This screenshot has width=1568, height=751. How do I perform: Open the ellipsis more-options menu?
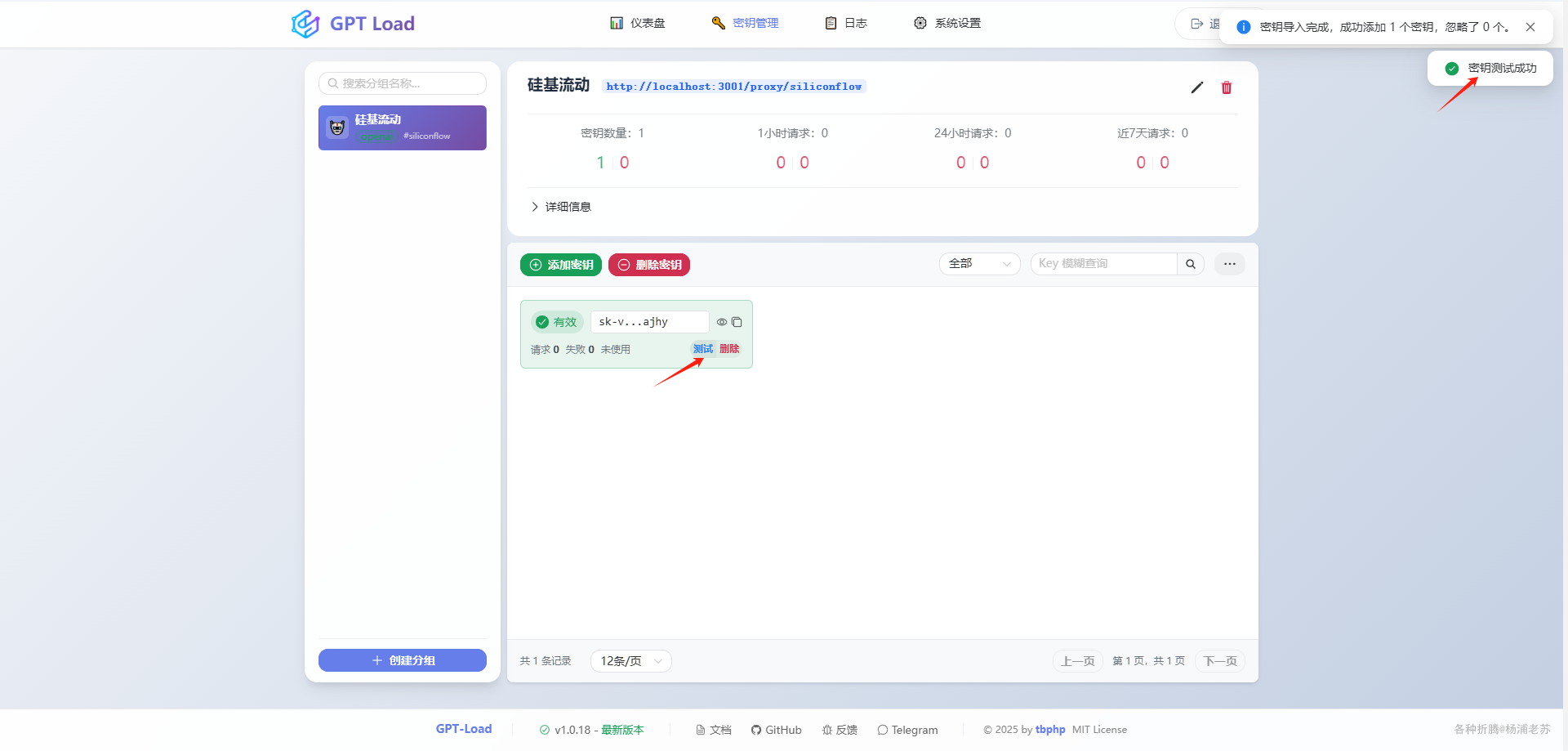[x=1229, y=263]
